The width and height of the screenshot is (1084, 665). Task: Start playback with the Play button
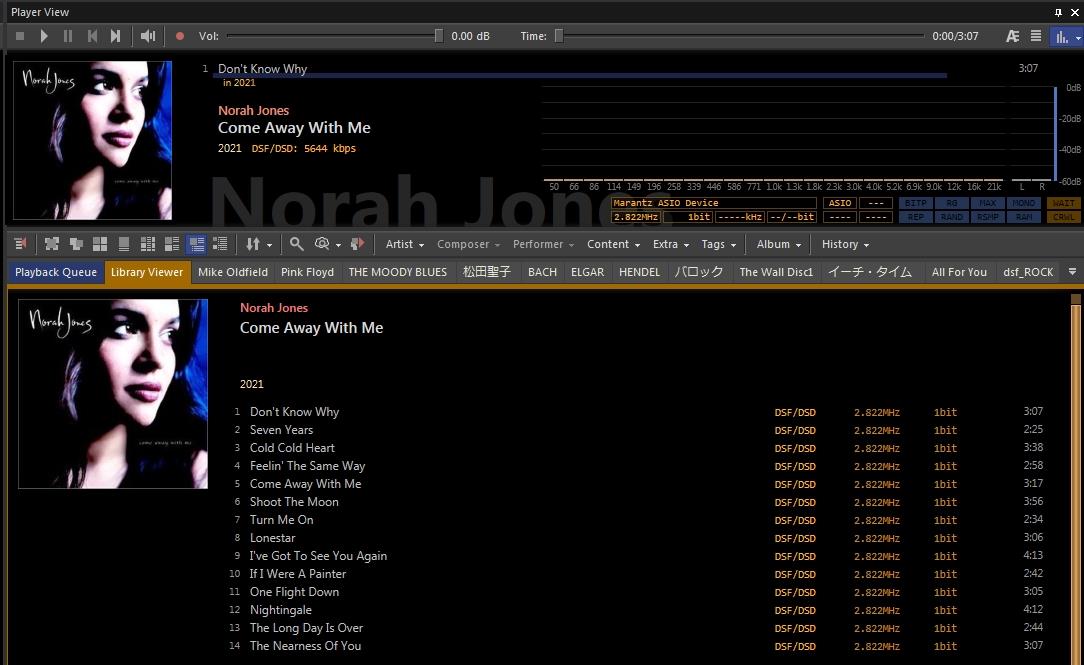(x=44, y=36)
